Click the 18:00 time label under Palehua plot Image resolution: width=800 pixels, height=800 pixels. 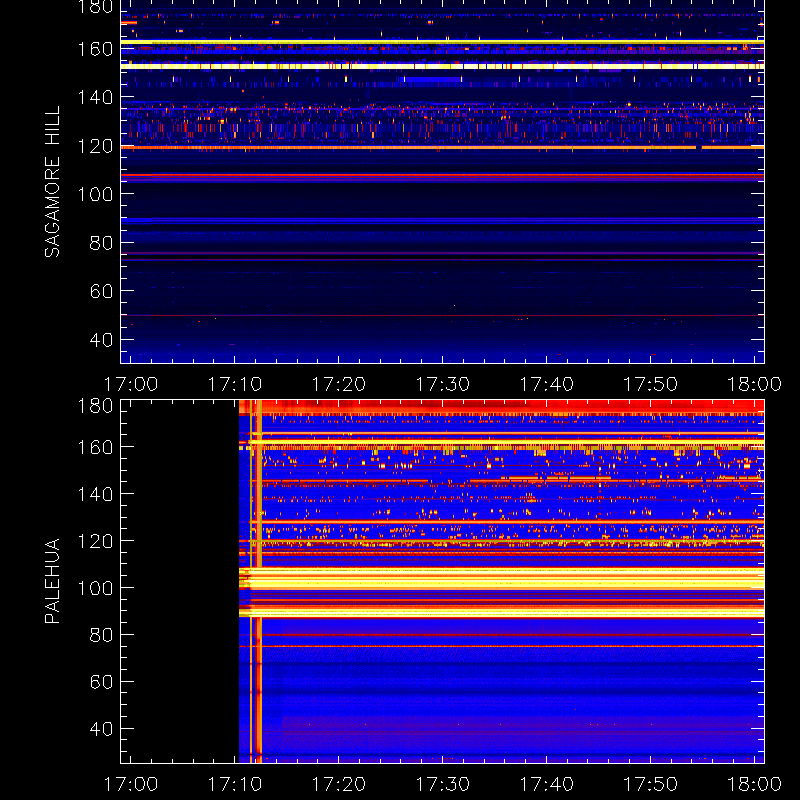point(754,784)
